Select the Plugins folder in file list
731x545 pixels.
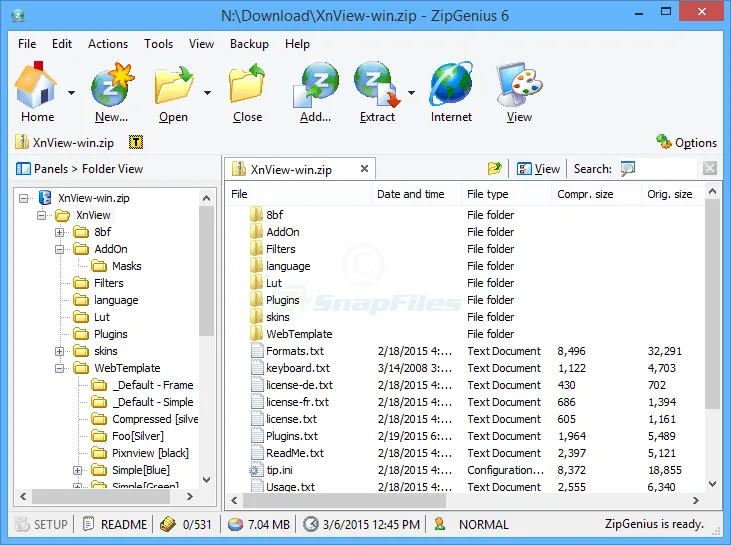point(283,300)
